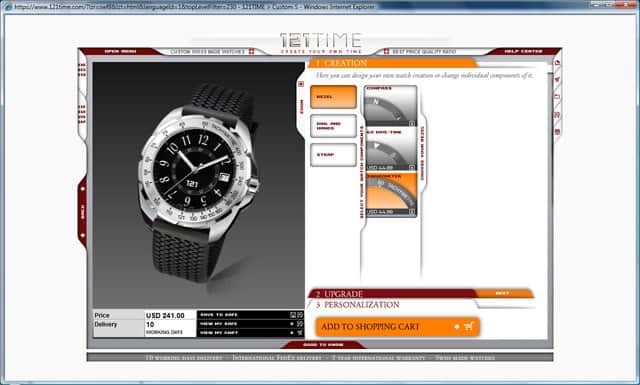This screenshot has width=640, height=385.
Task: Choose the orange highlighted Tachymeter bezel thumbnail
Action: click(x=391, y=194)
